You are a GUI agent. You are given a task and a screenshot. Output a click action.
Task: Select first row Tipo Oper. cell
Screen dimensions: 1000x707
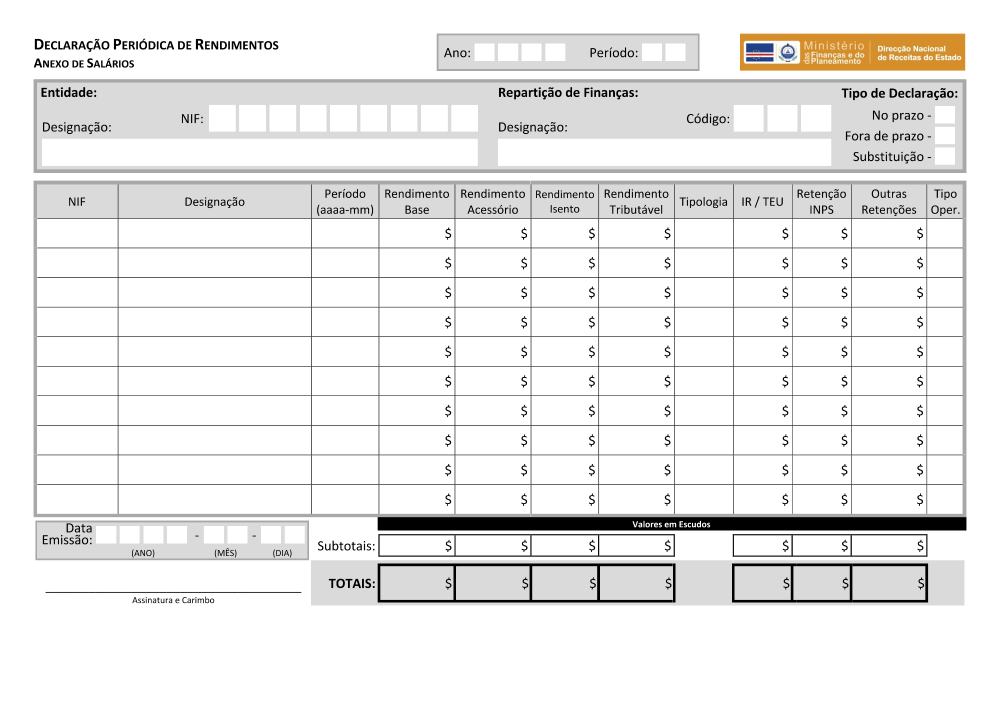click(x=944, y=233)
